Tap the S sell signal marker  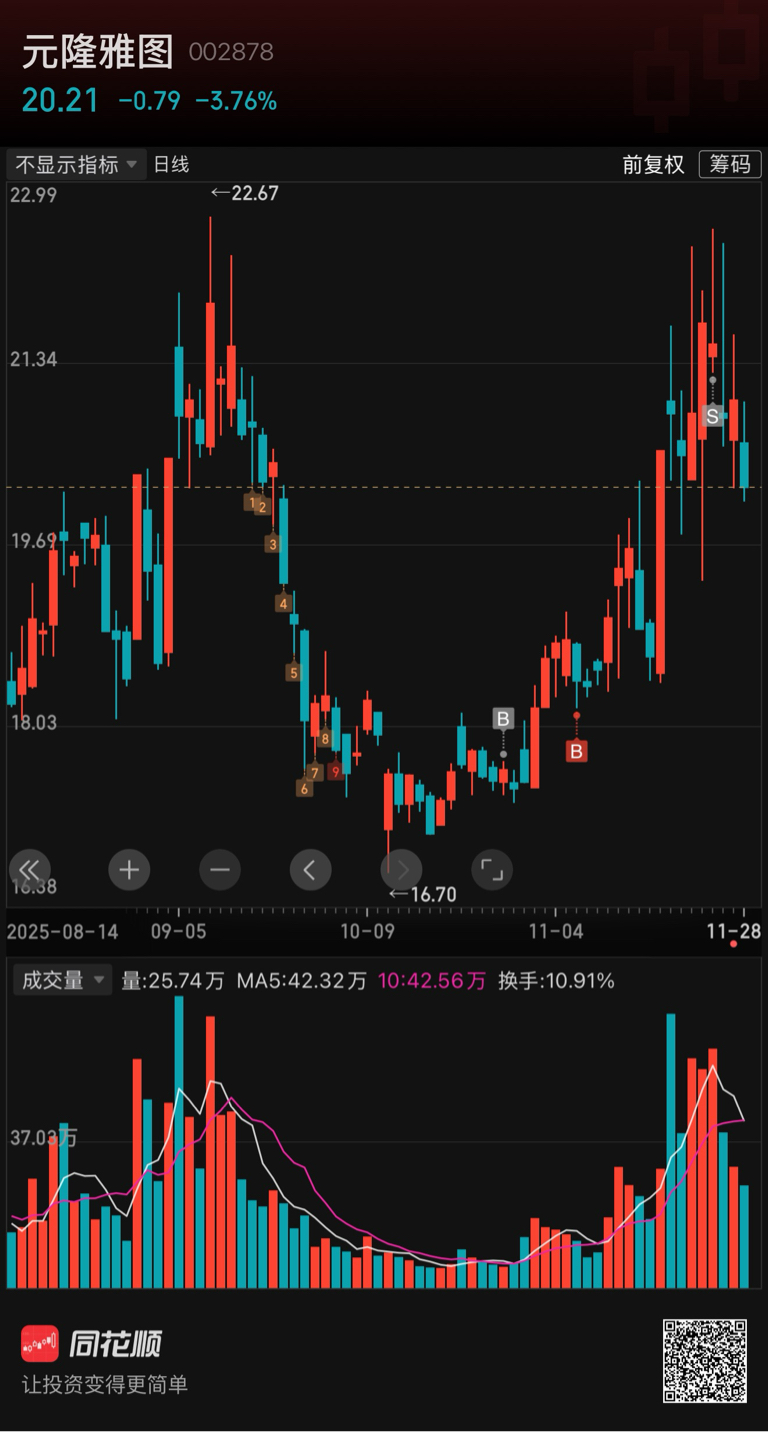tap(712, 415)
